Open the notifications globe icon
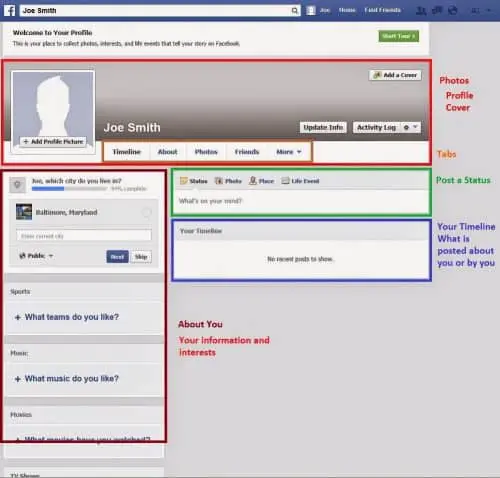 (x=453, y=11)
